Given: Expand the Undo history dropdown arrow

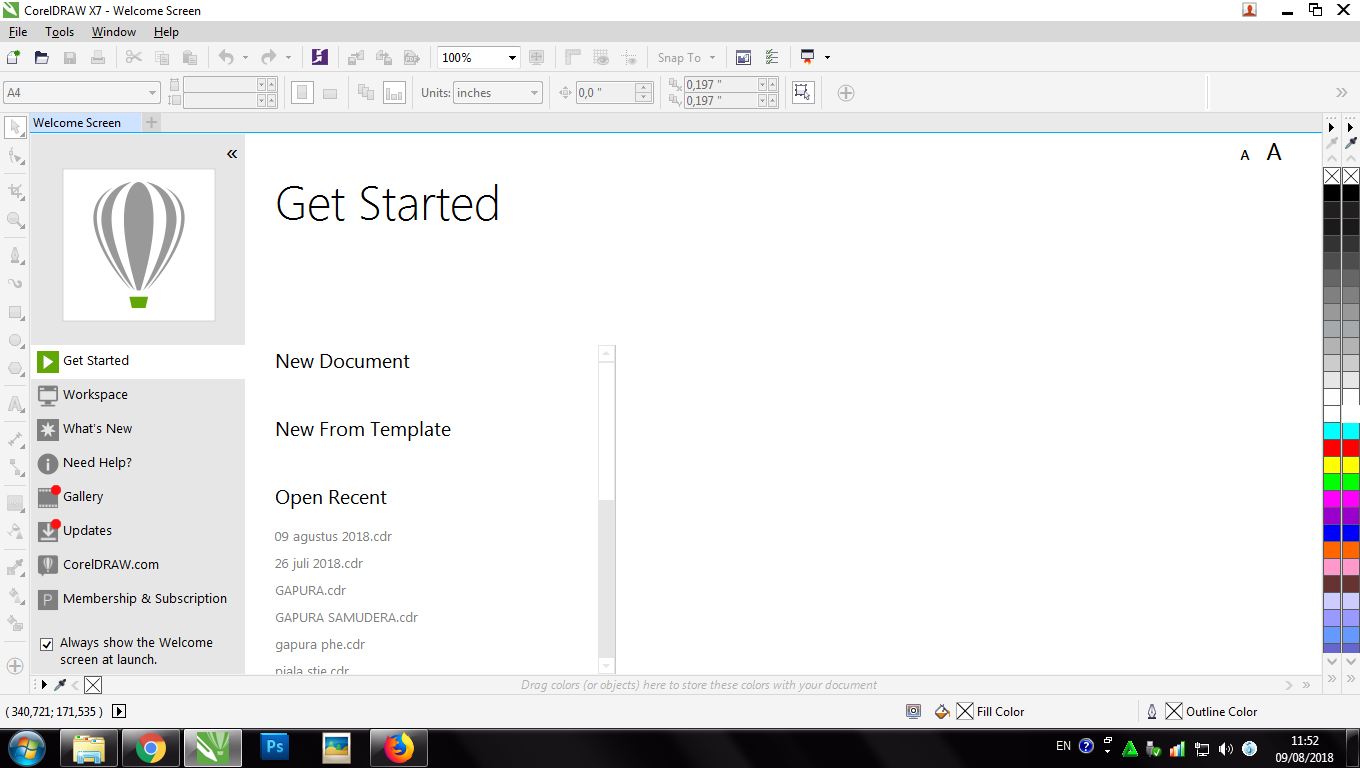Looking at the screenshot, I should (x=246, y=57).
